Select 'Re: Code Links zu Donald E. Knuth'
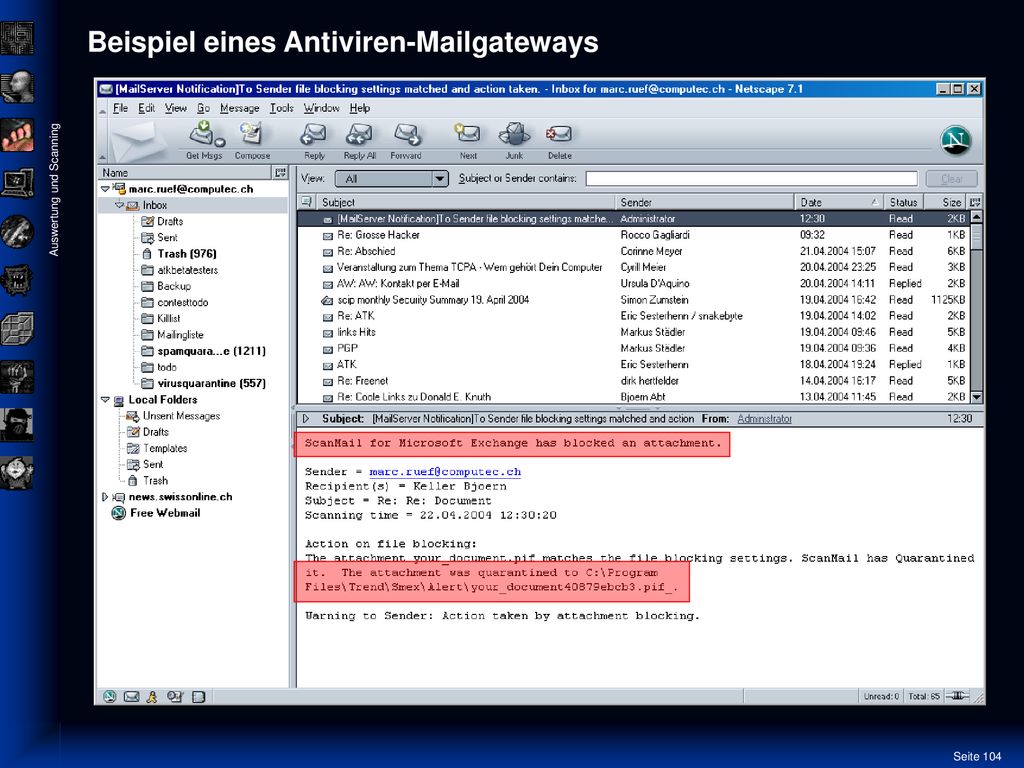The width and height of the screenshot is (1024, 768). 633,396
